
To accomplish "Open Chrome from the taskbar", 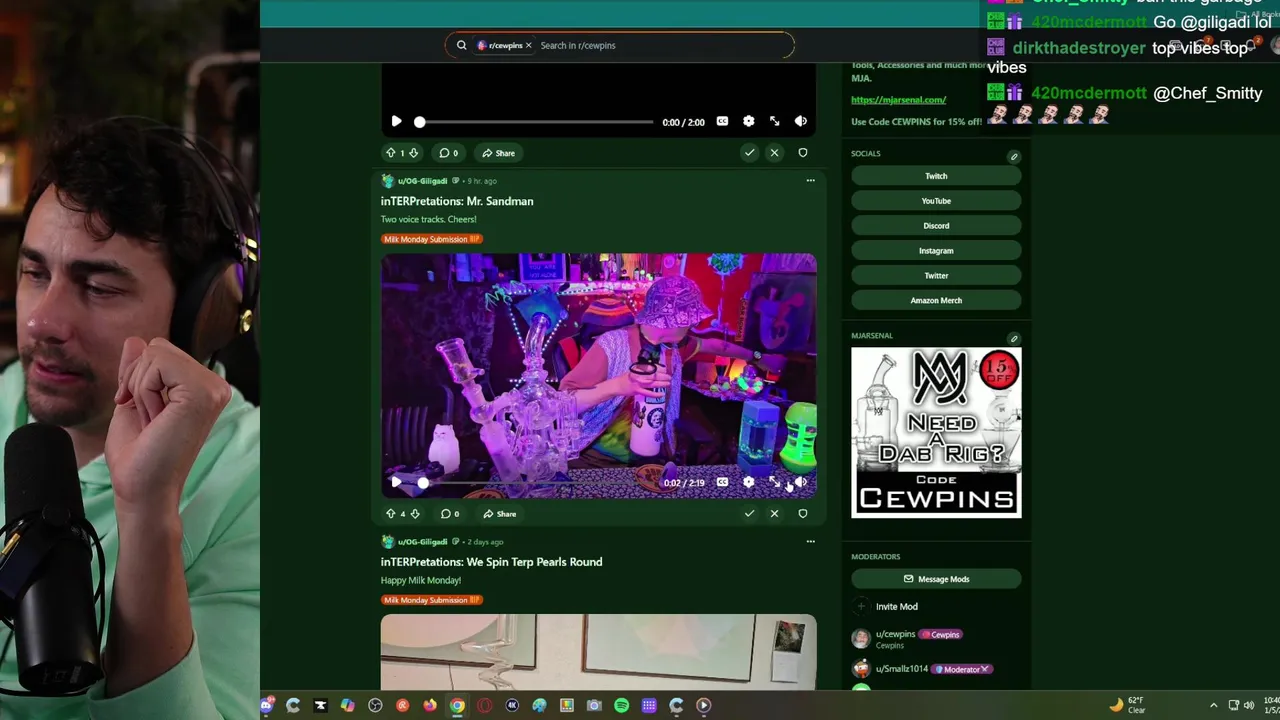I will (x=457, y=705).
